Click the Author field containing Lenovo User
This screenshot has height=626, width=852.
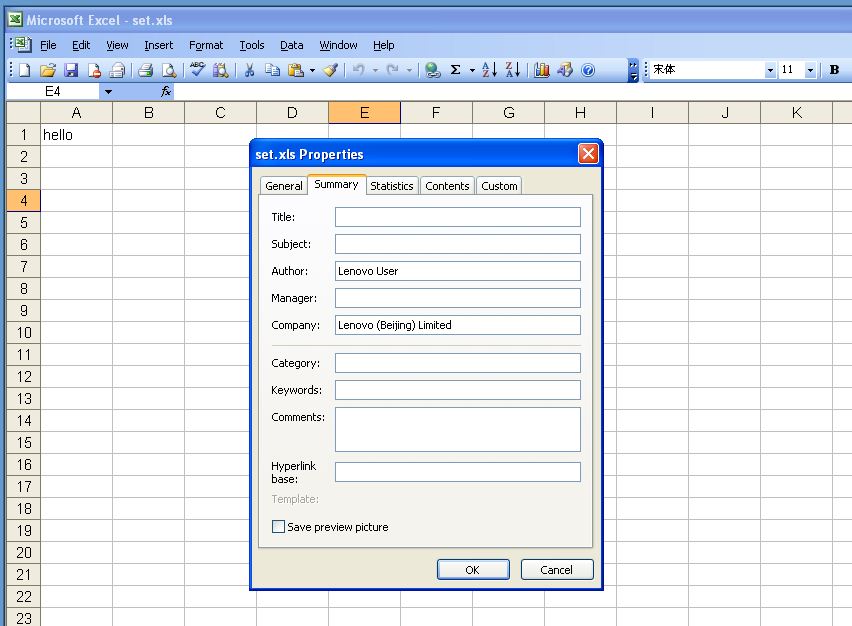458,271
